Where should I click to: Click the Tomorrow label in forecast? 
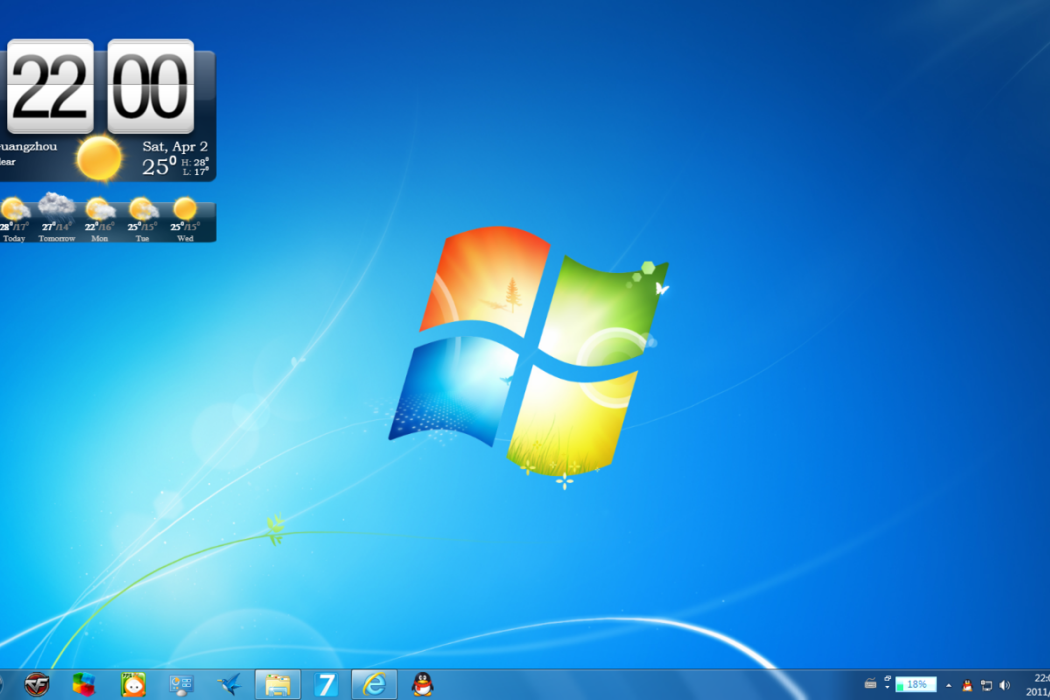(x=57, y=238)
